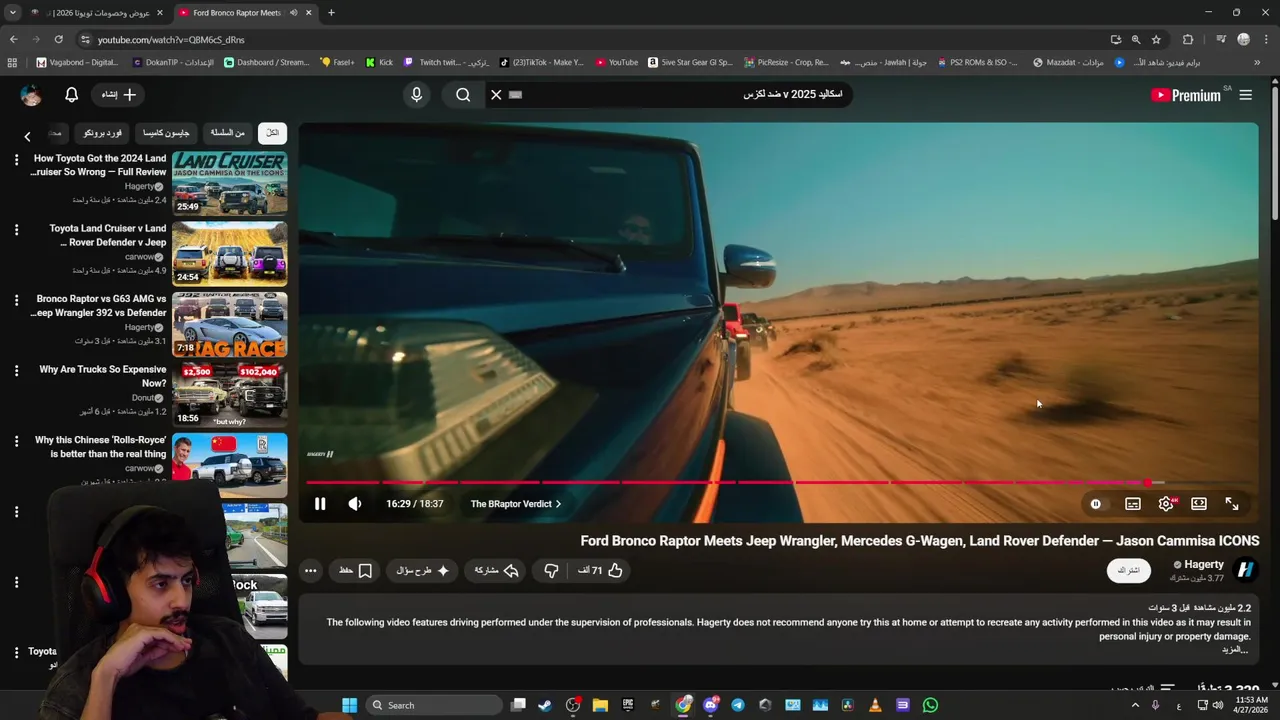Open more actions three-dot button under video
The height and width of the screenshot is (720, 1280).
tap(311, 570)
